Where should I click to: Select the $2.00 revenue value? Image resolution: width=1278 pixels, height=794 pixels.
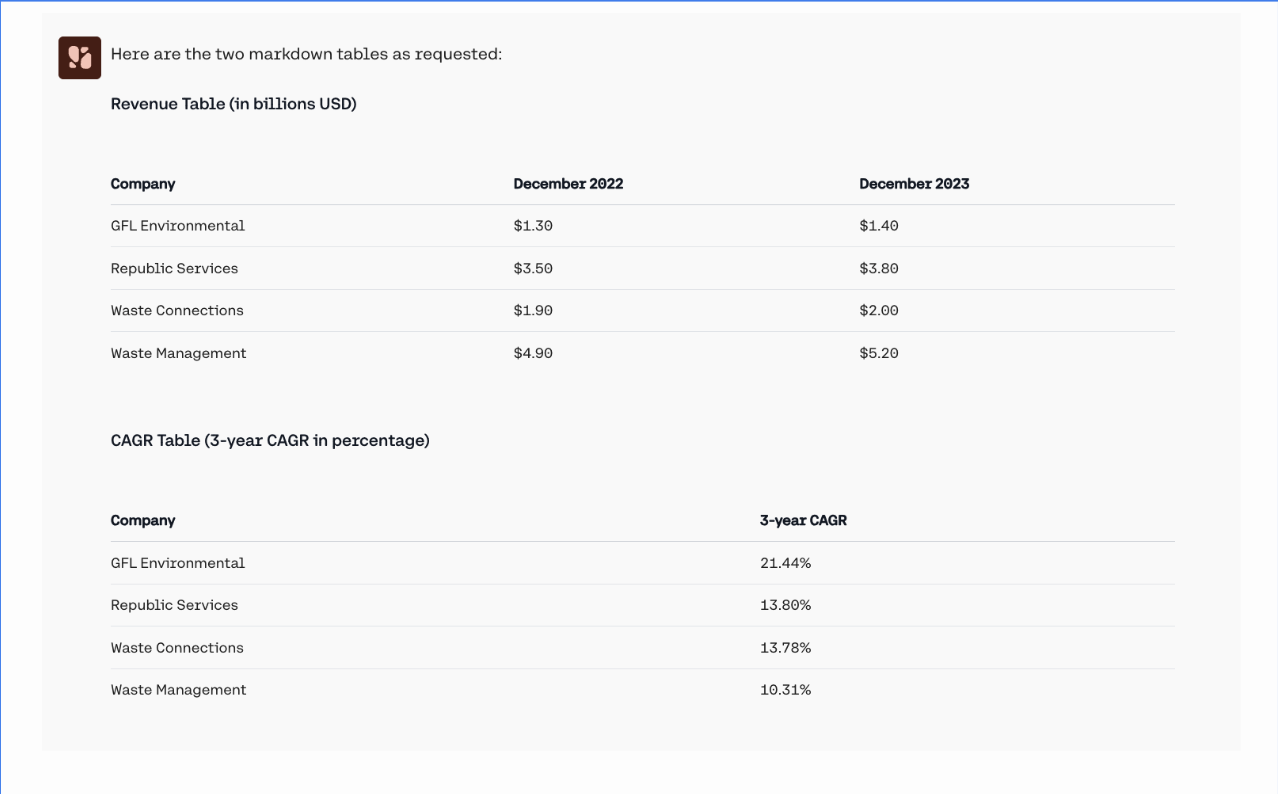(x=879, y=311)
